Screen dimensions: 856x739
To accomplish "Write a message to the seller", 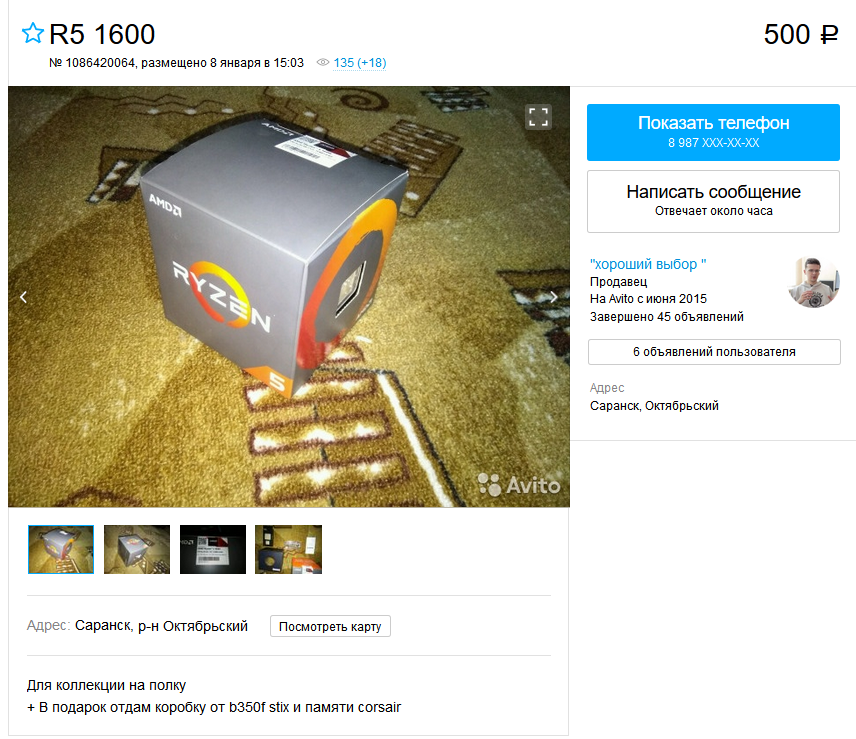I will [x=713, y=201].
